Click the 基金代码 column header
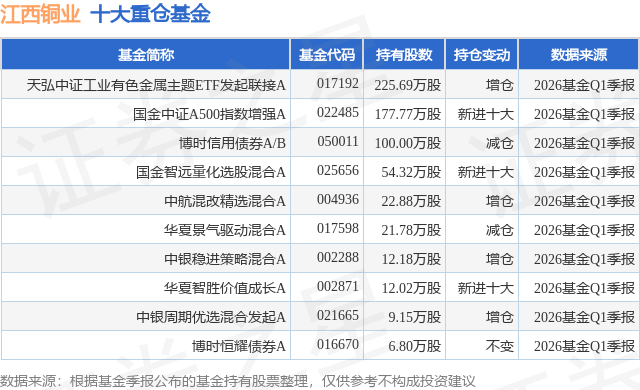Image resolution: width=640 pixels, height=390 pixels. [327, 55]
